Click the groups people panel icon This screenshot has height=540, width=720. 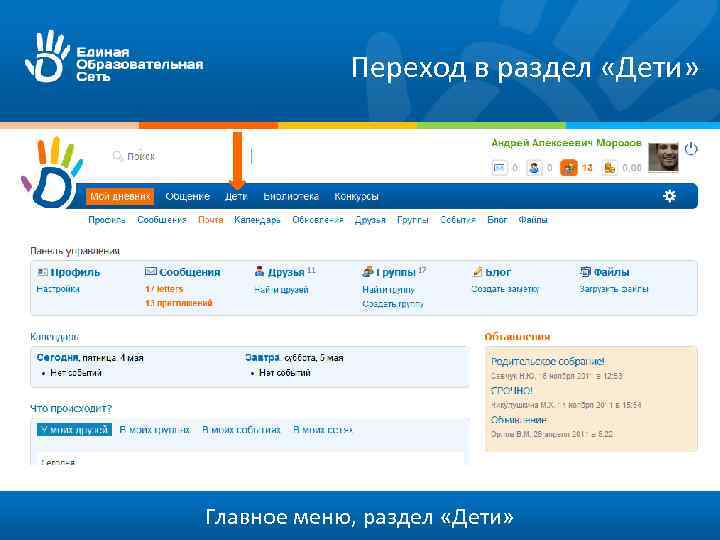click(x=368, y=272)
